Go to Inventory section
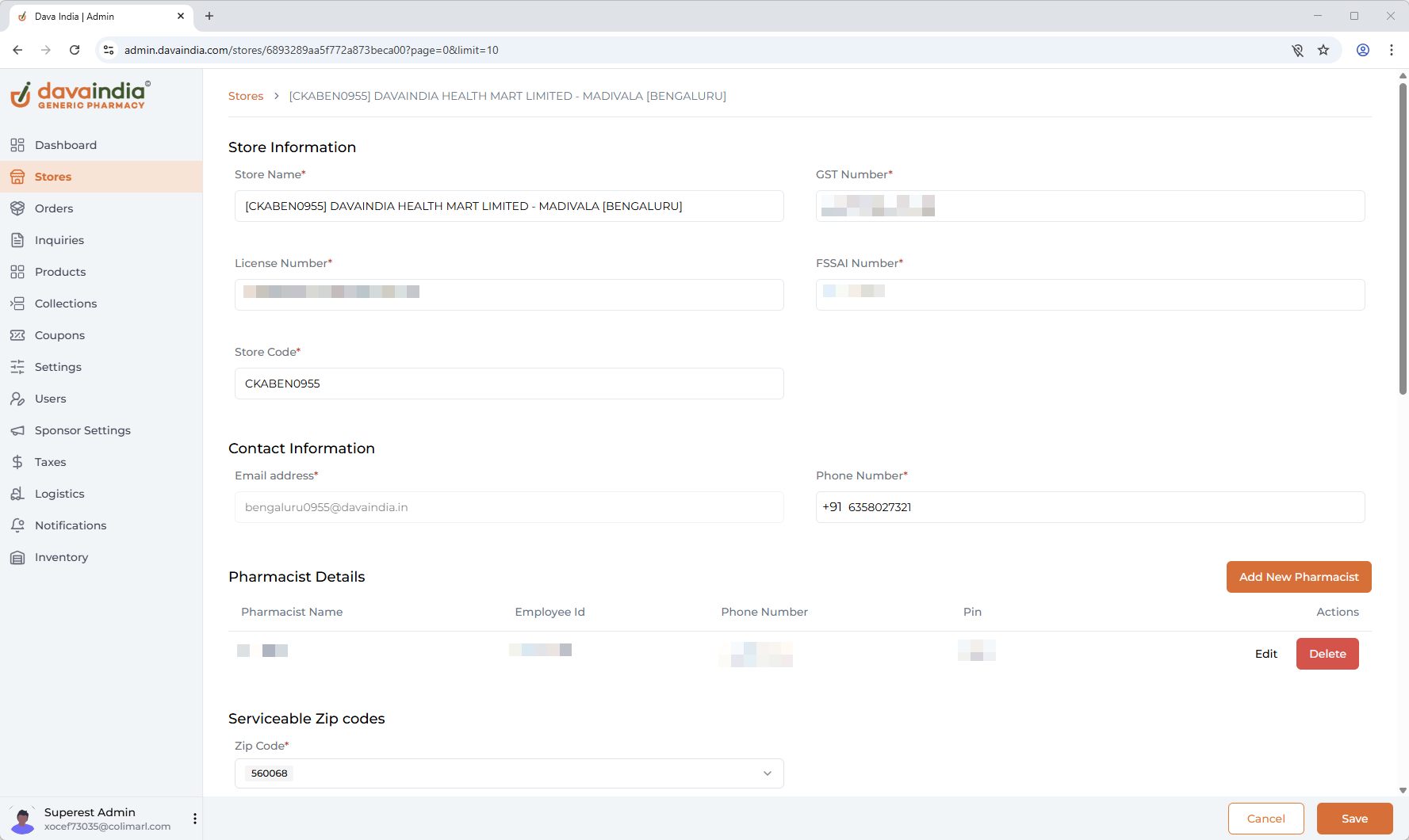Screen dimensions: 1409x840 click(x=61, y=557)
